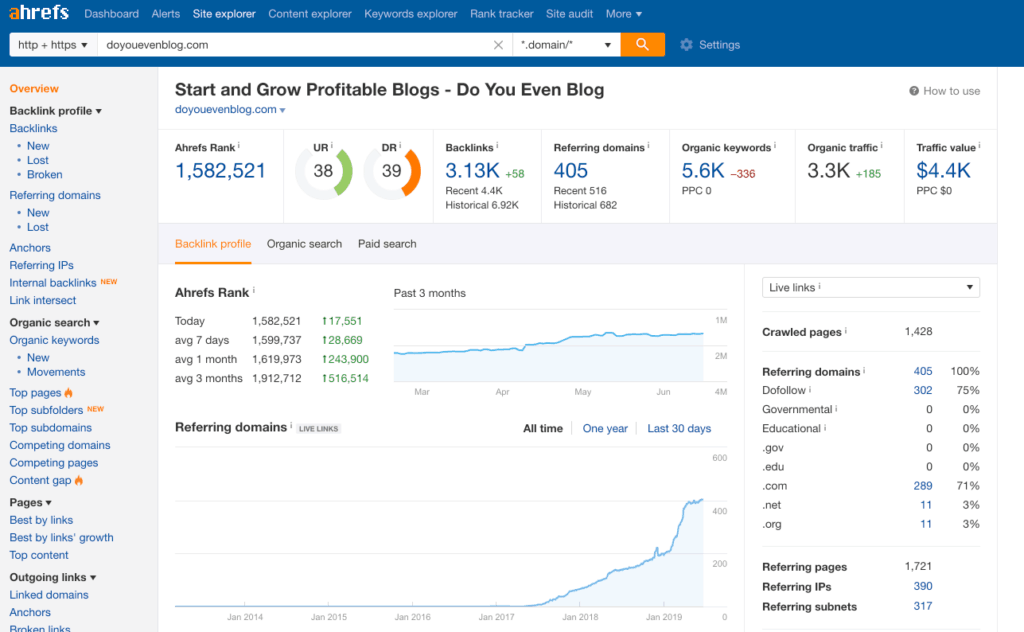Switch to the Organic search tab
1024x632 pixels.
click(304, 244)
